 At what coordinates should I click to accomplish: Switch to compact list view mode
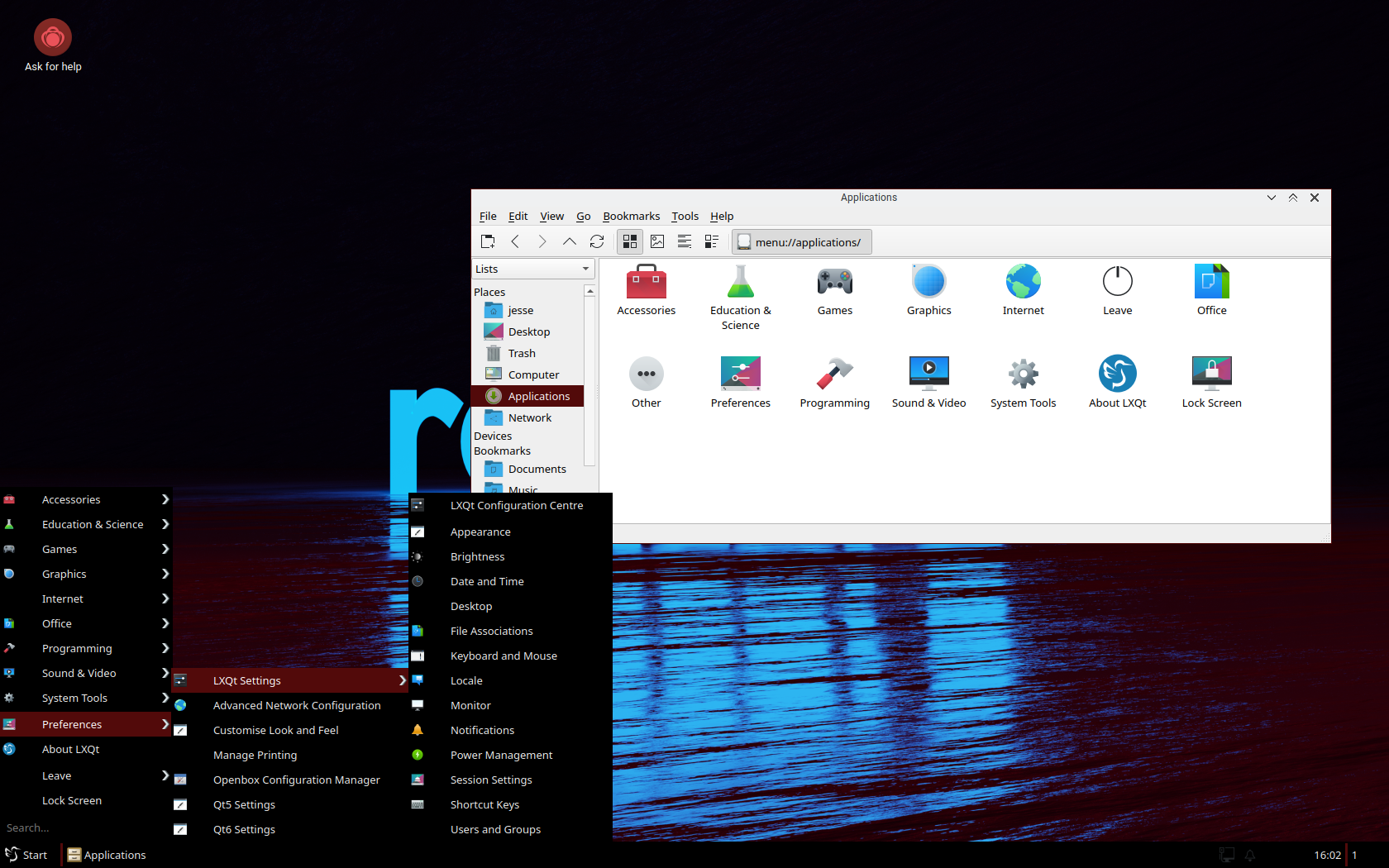tap(685, 241)
